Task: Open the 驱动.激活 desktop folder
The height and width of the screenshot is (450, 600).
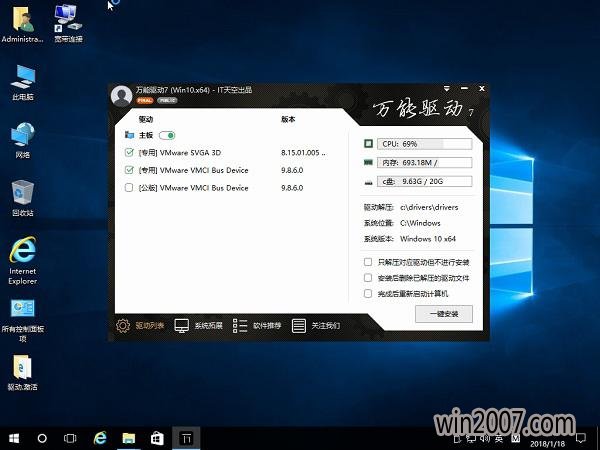Action: click(23, 373)
